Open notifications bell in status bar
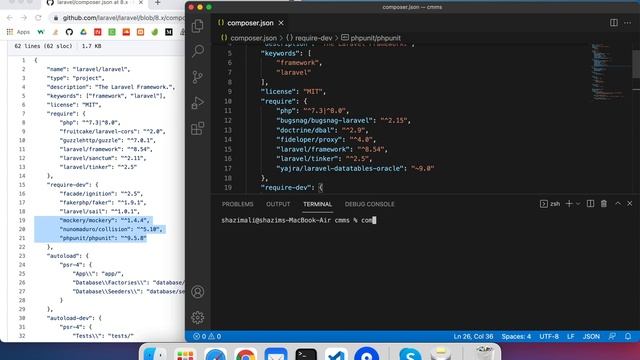 [x=628, y=336]
